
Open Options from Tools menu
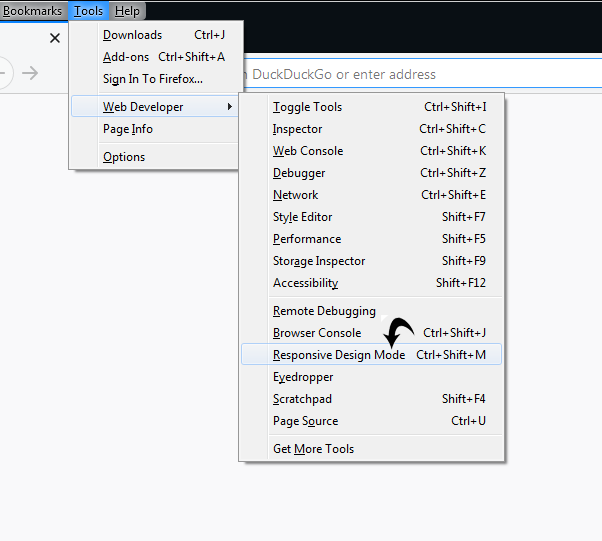coord(155,157)
